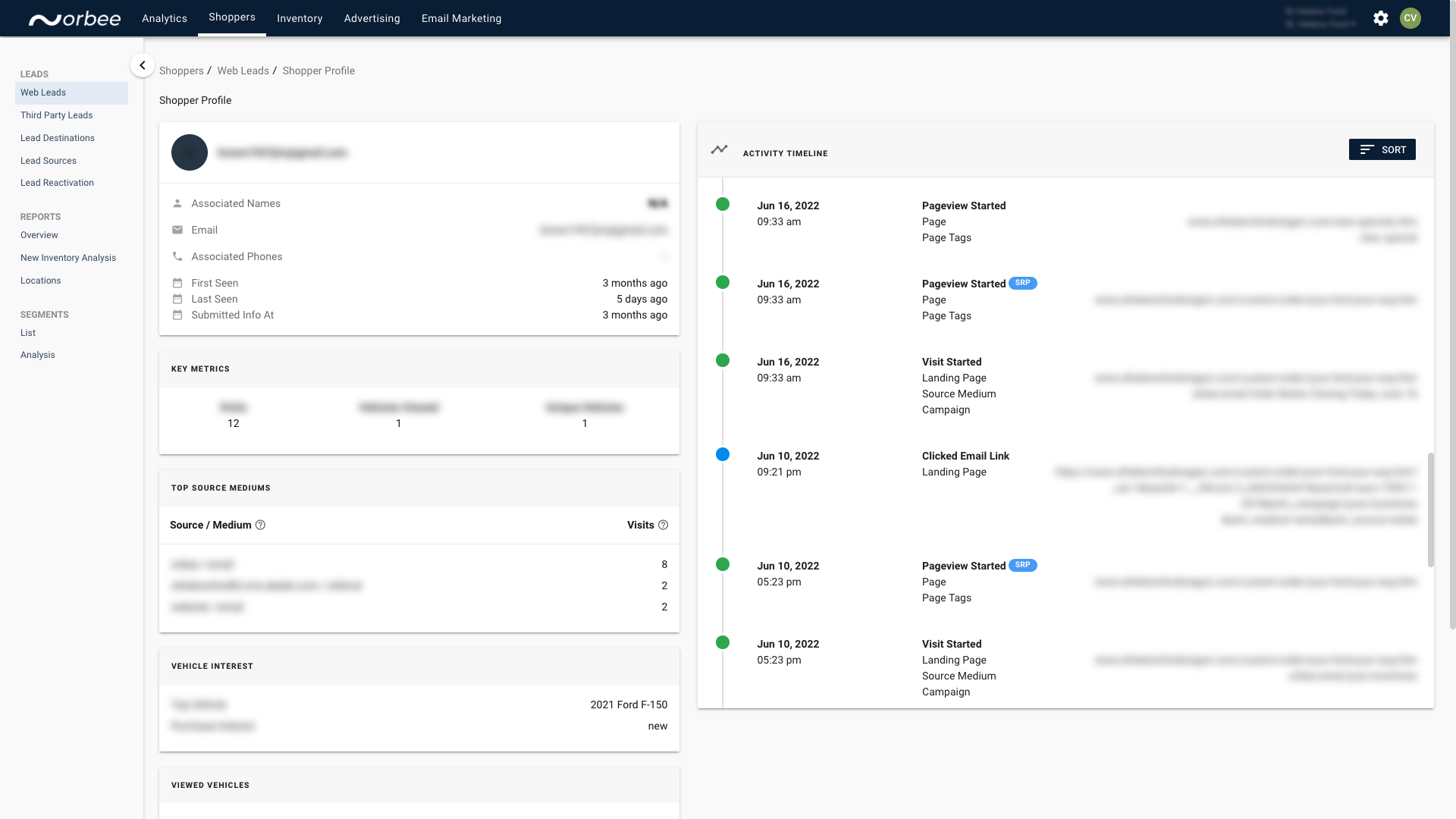Click the blue Clicked Email Link marker
The image size is (1456, 819).
coord(723,454)
